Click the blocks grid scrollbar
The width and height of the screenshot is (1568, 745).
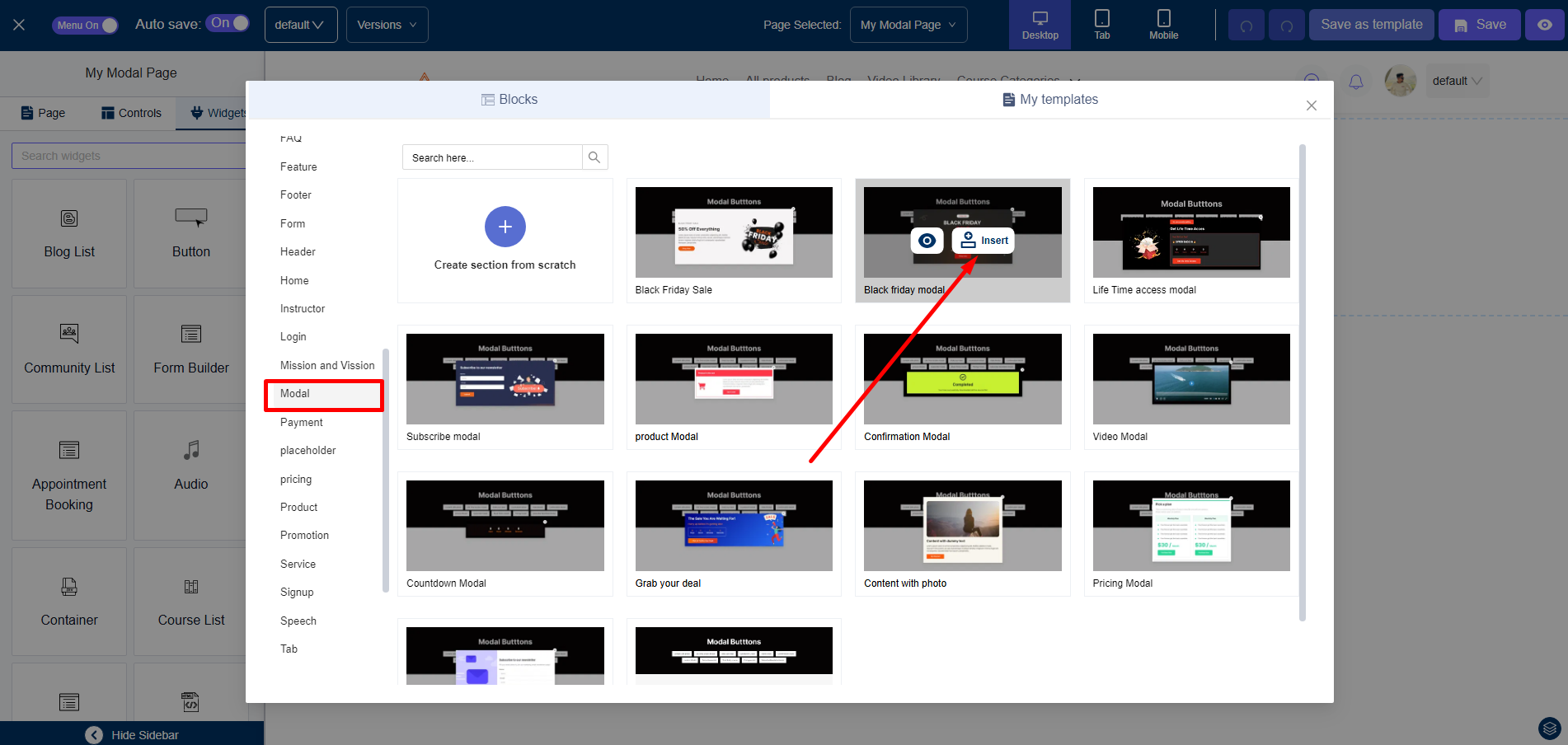pyautogui.click(x=1303, y=382)
